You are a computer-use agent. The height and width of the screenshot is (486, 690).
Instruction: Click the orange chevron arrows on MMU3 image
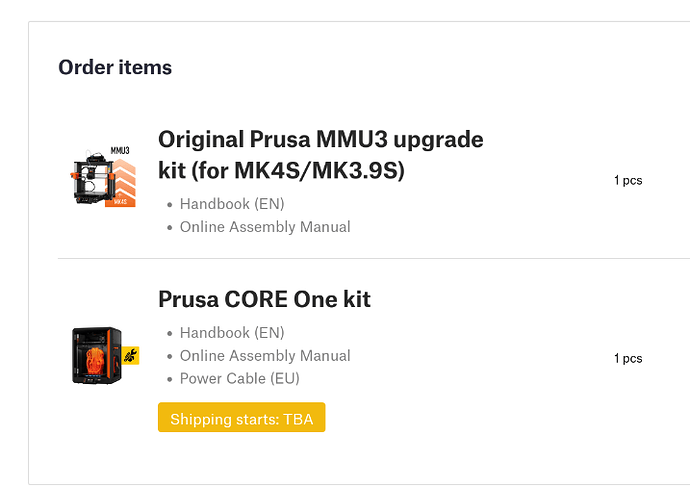coord(122,178)
